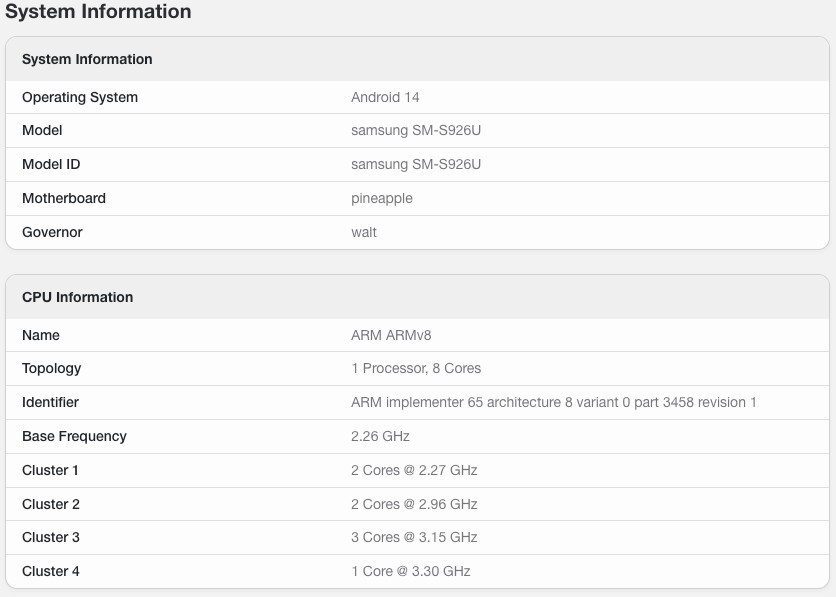Click the Base Frequency label
Viewport: 836px width, 597px height.
pyautogui.click(x=74, y=436)
